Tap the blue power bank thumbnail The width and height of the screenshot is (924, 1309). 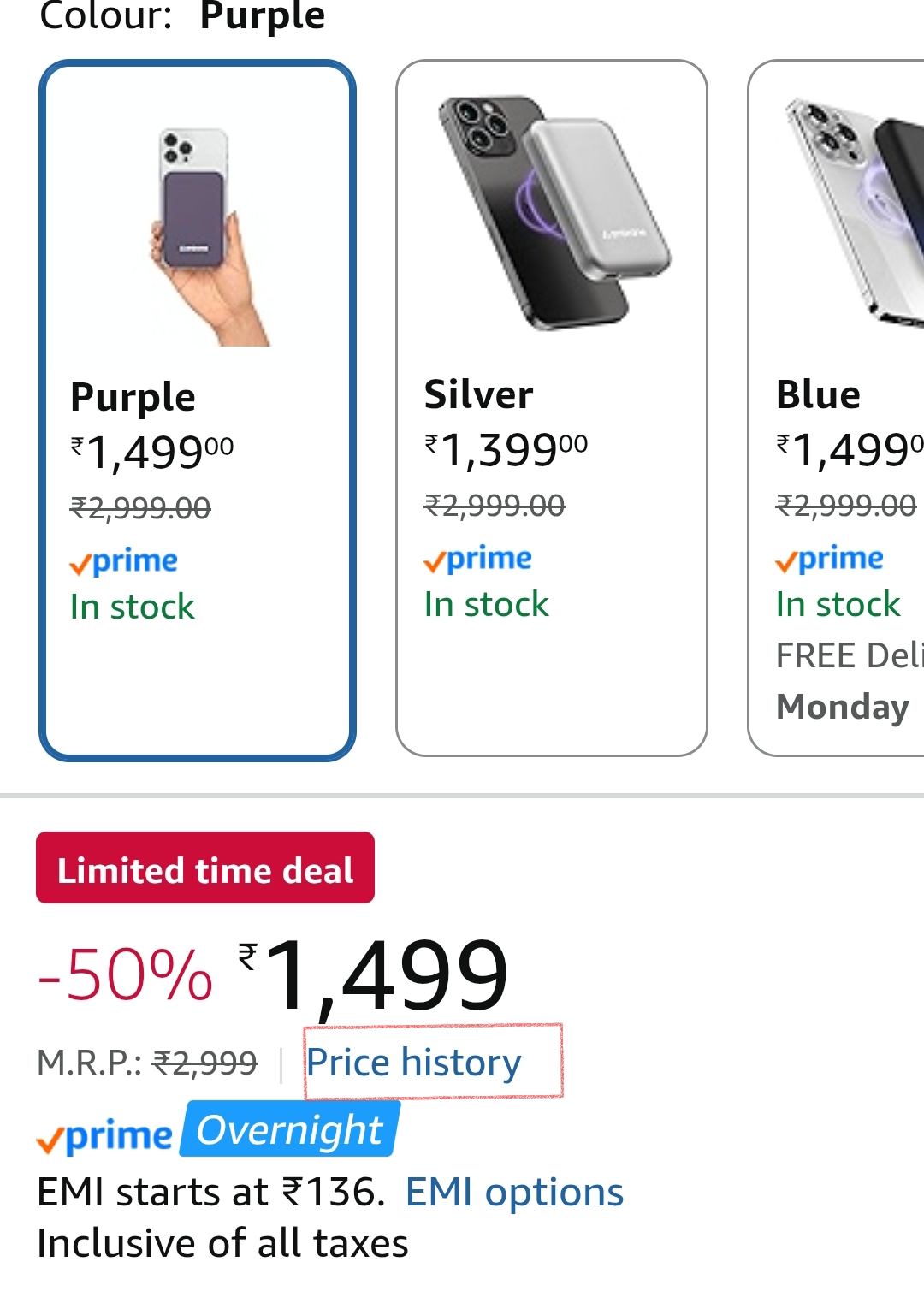[856, 212]
